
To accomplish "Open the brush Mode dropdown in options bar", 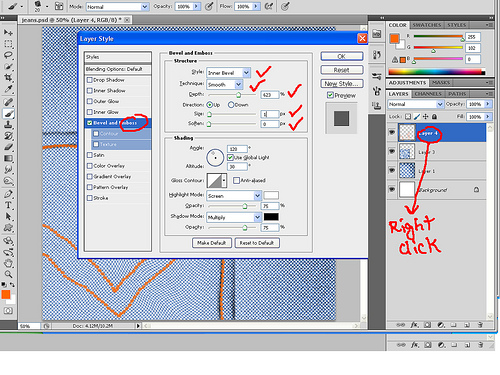I will tap(117, 7).
